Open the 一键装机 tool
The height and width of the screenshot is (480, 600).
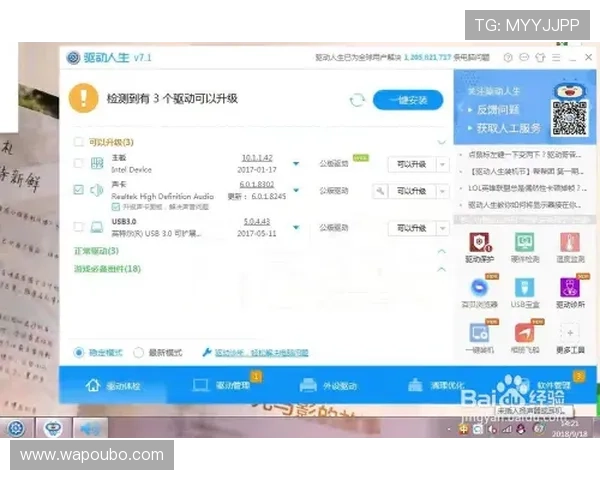pyautogui.click(x=479, y=333)
